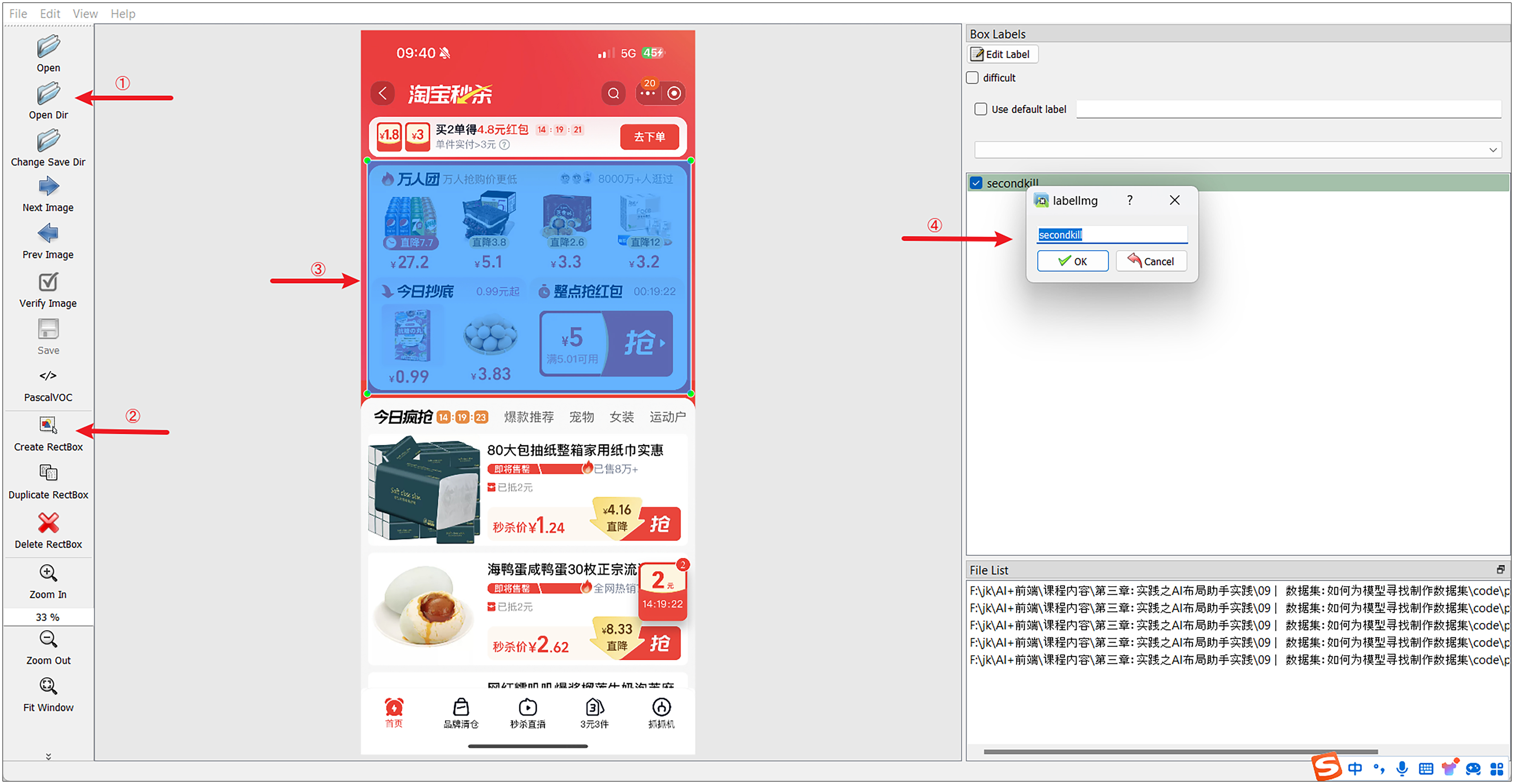1514x784 pixels.
Task: Click the Open Dir folder icon
Action: click(48, 94)
